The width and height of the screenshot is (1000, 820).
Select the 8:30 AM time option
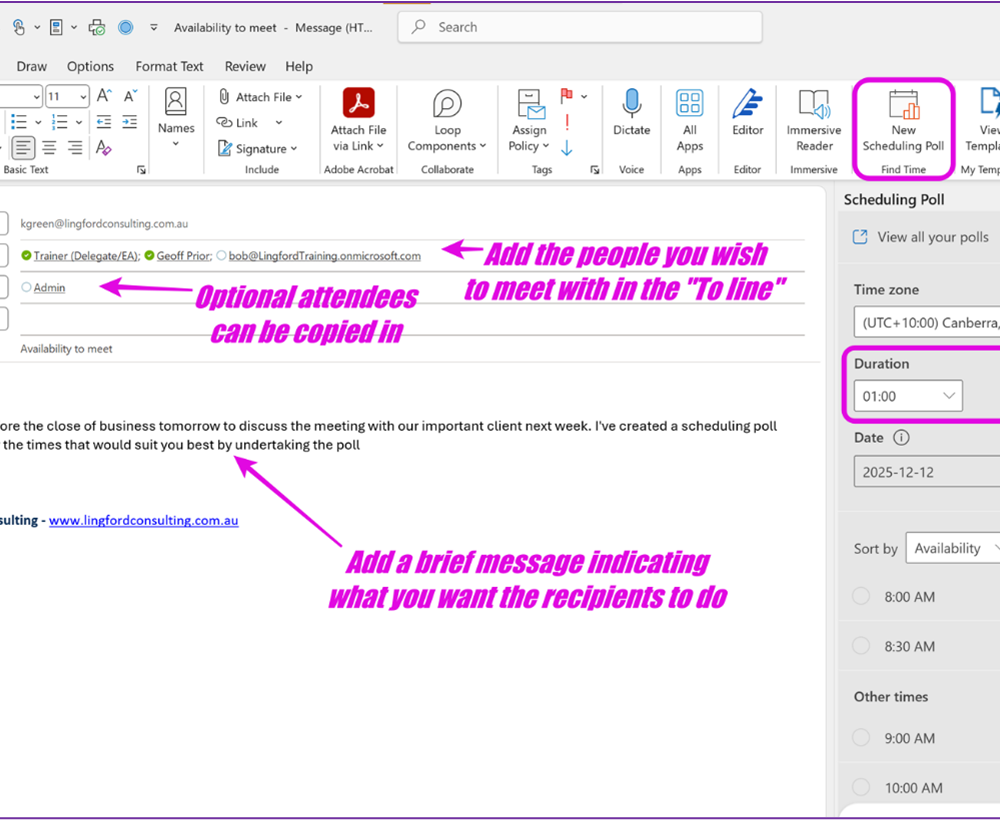861,646
